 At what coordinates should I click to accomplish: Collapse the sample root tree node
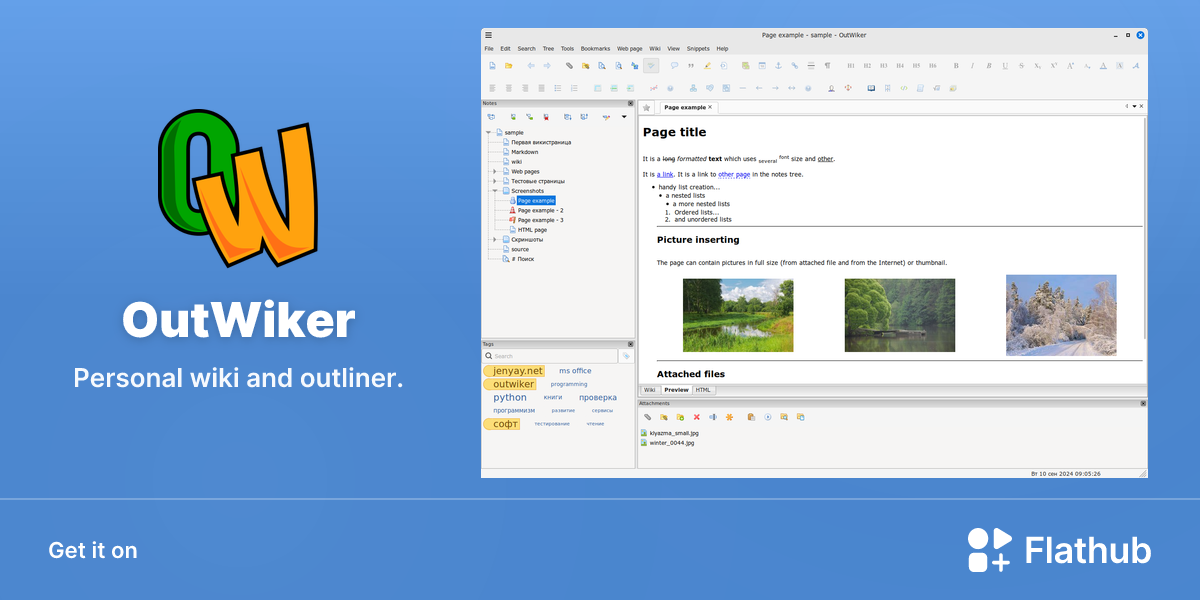(x=488, y=132)
